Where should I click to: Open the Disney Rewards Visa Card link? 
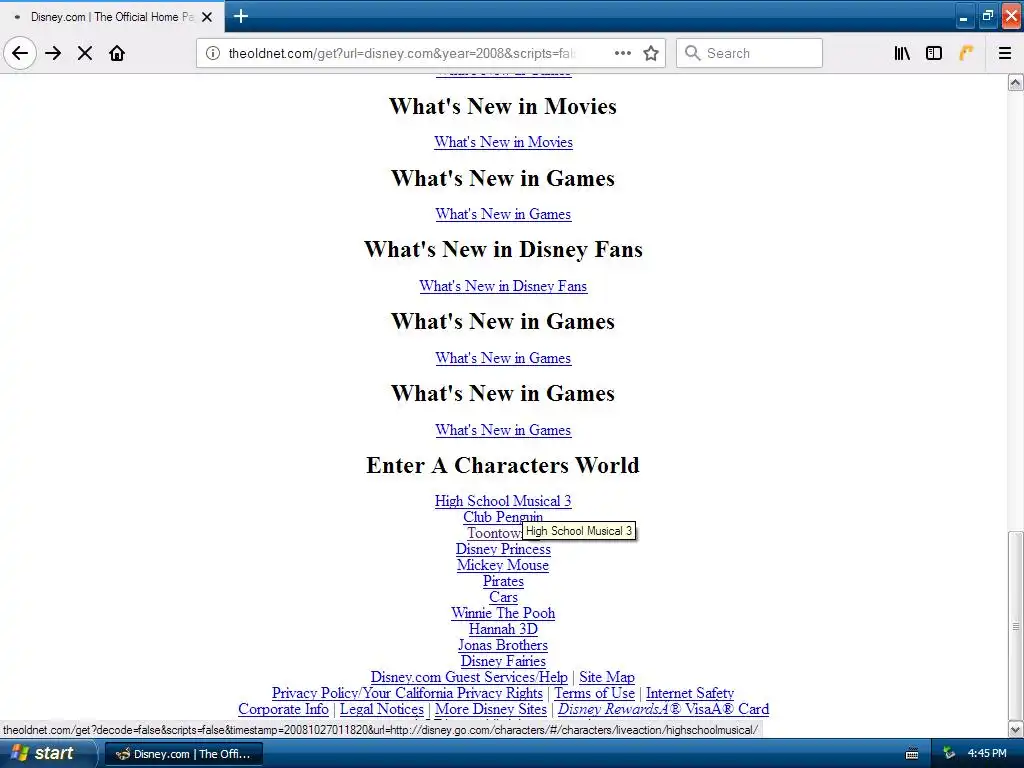[x=663, y=709]
